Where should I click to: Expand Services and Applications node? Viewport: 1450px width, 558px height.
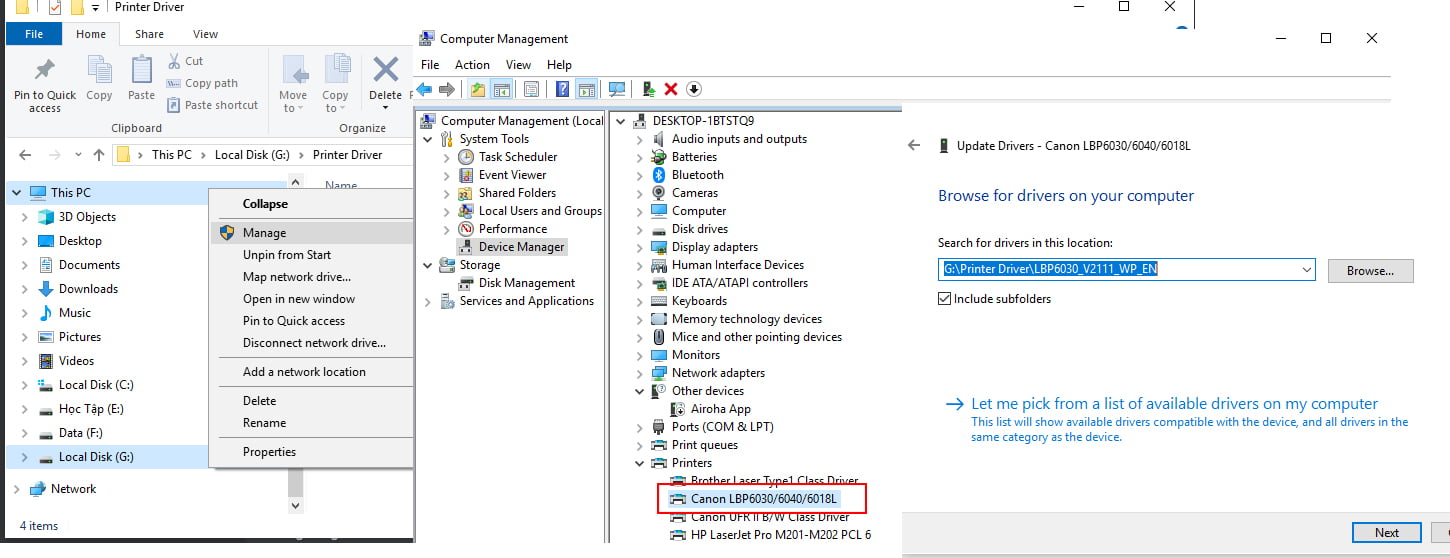(429, 301)
